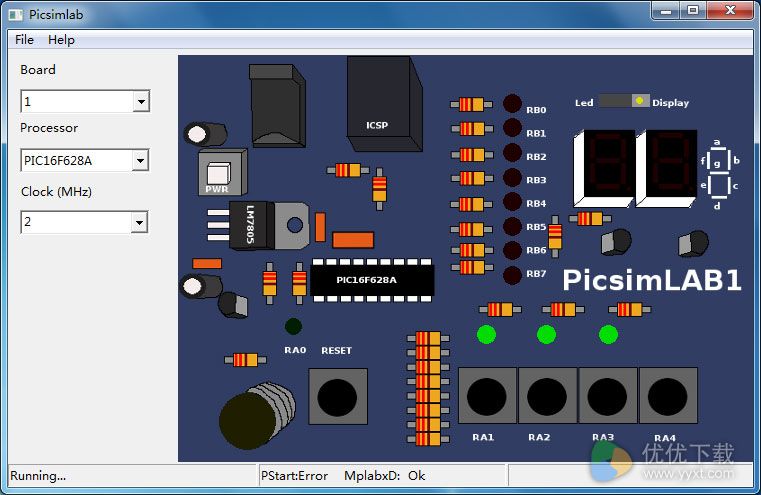Image resolution: width=761 pixels, height=495 pixels.
Task: Click the RB3 LED
Action: pos(512,178)
